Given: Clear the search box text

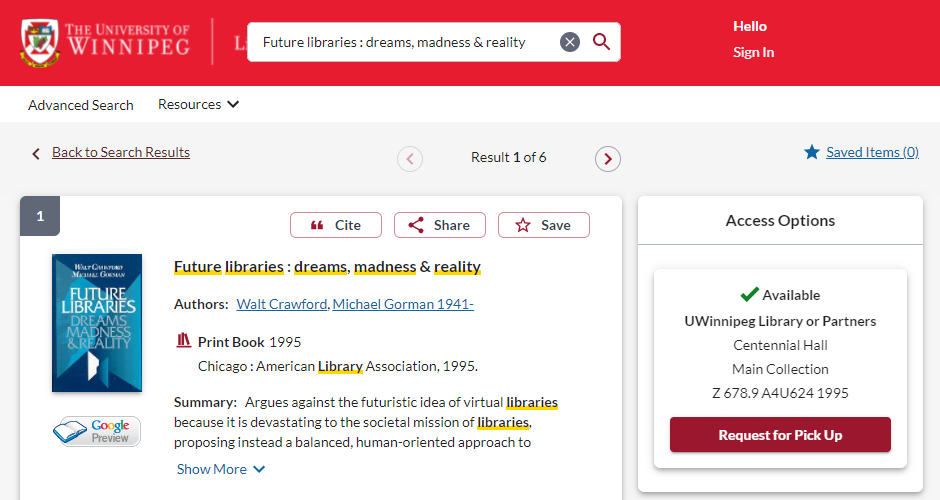Looking at the screenshot, I should (570, 42).
